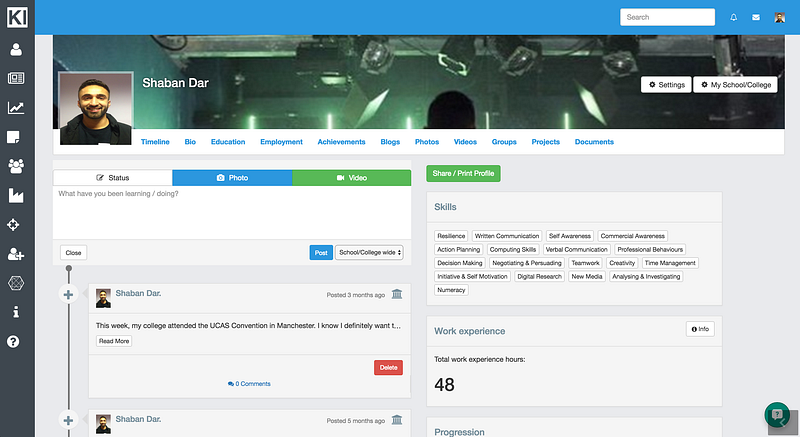
Task: Open the info icon in sidebar
Action: [x=16, y=312]
